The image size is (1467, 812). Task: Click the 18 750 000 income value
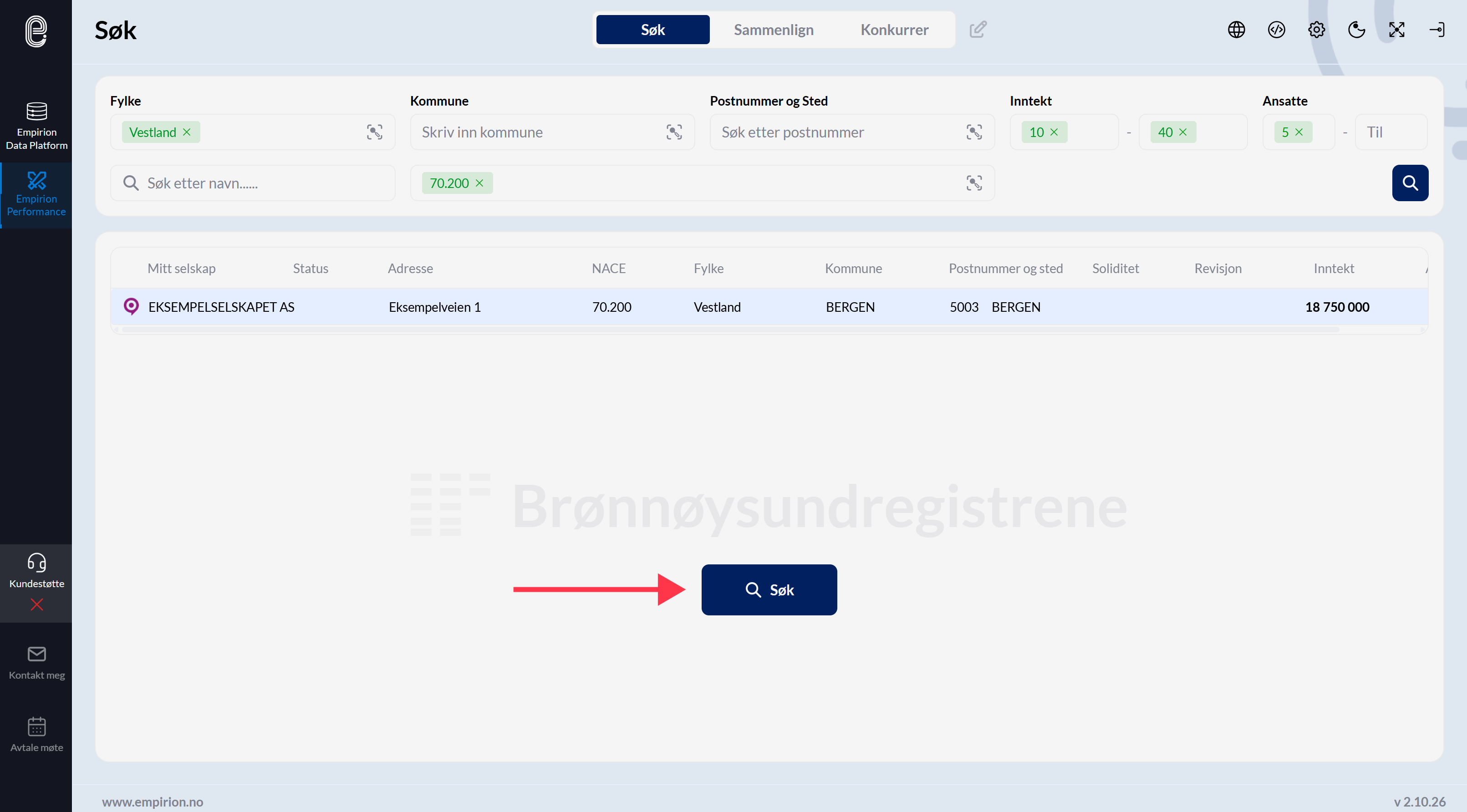(1337, 307)
